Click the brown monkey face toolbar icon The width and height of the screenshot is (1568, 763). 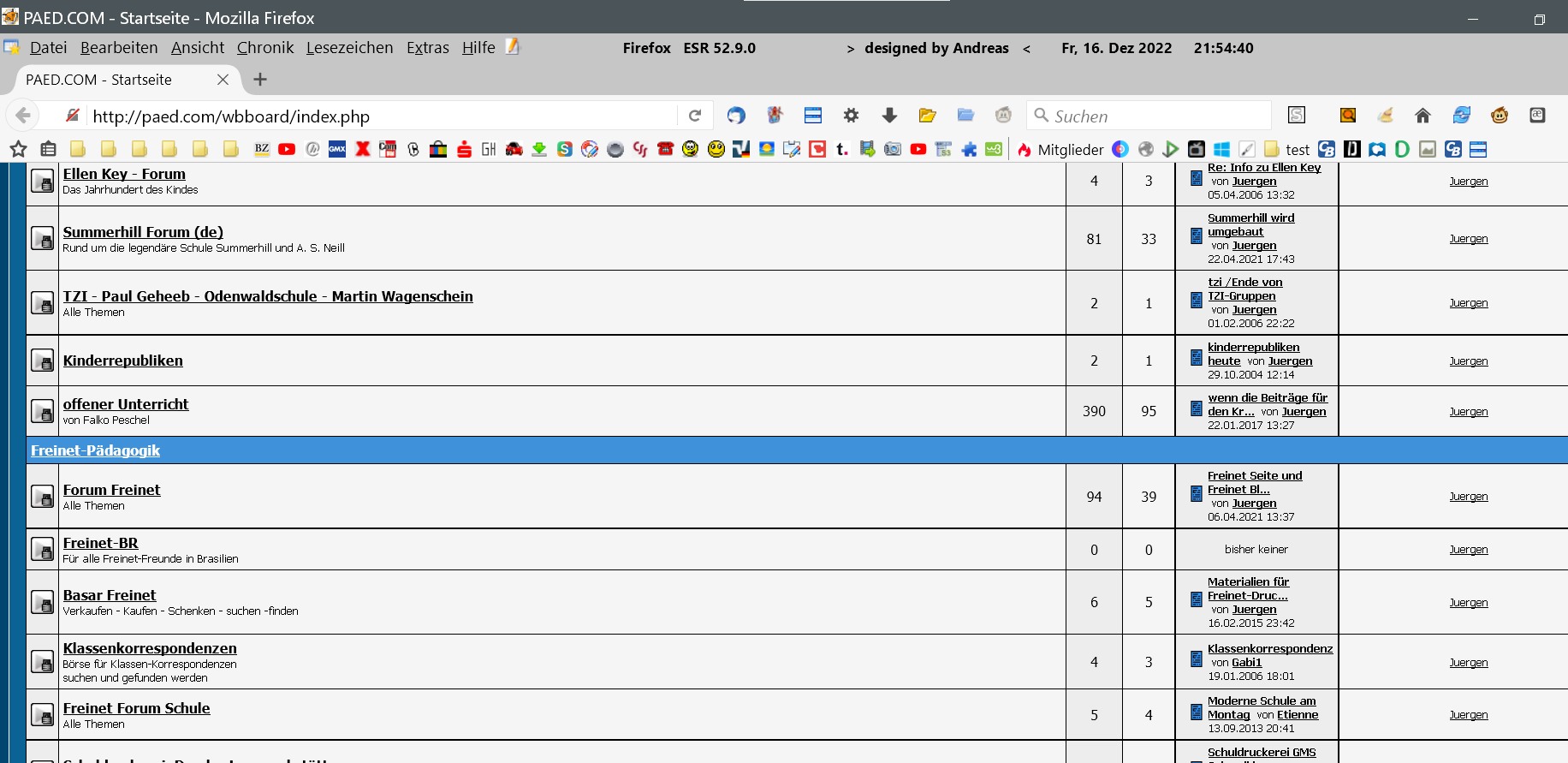tap(1500, 116)
